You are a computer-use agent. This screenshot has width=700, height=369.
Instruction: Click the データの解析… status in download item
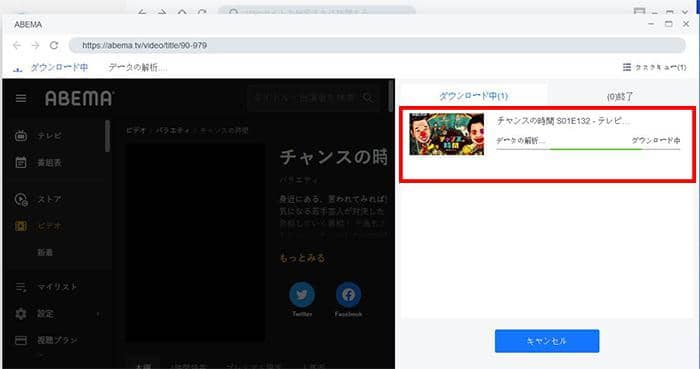(x=521, y=141)
